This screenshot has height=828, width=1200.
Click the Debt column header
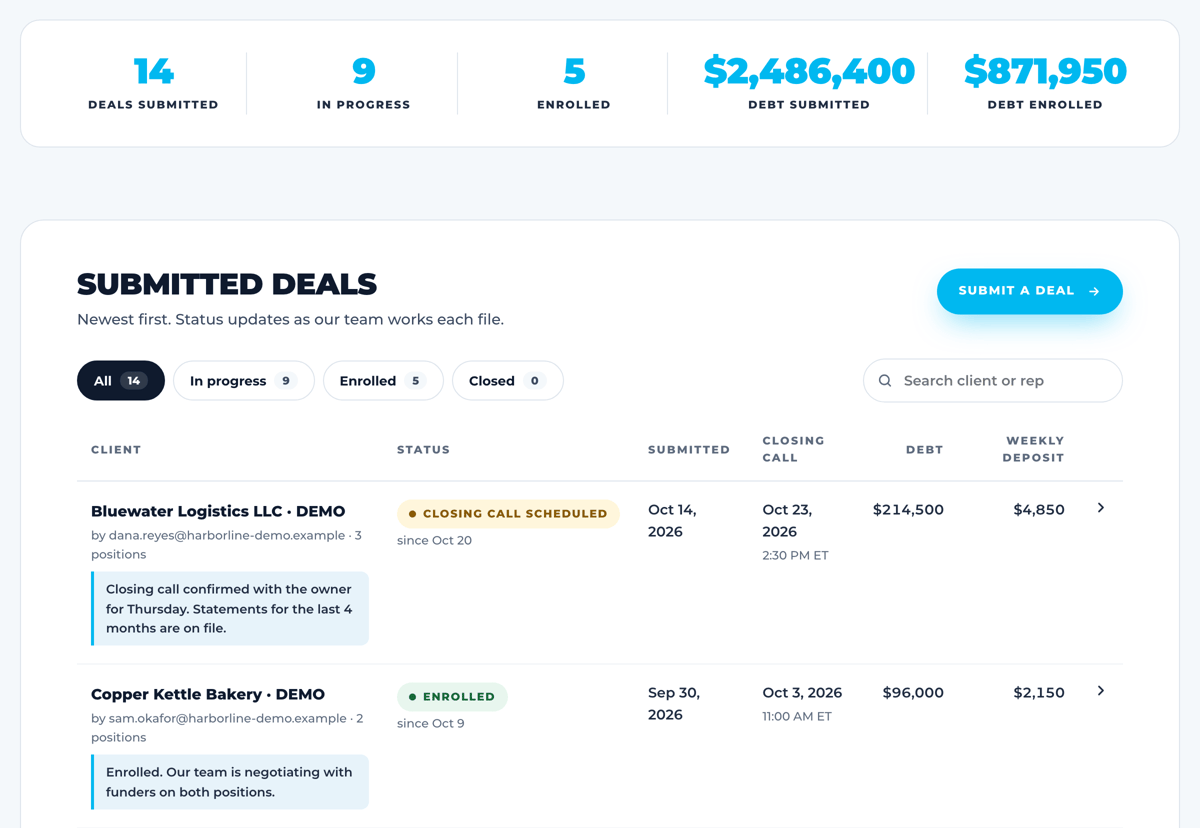click(x=924, y=450)
